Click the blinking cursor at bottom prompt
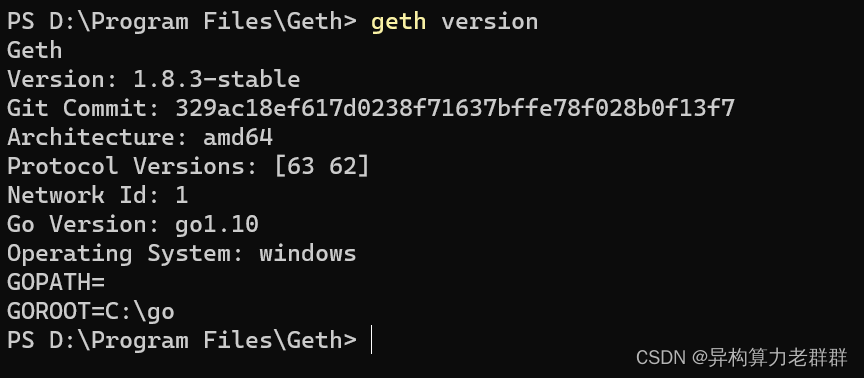The width and height of the screenshot is (864, 378). coord(372,339)
